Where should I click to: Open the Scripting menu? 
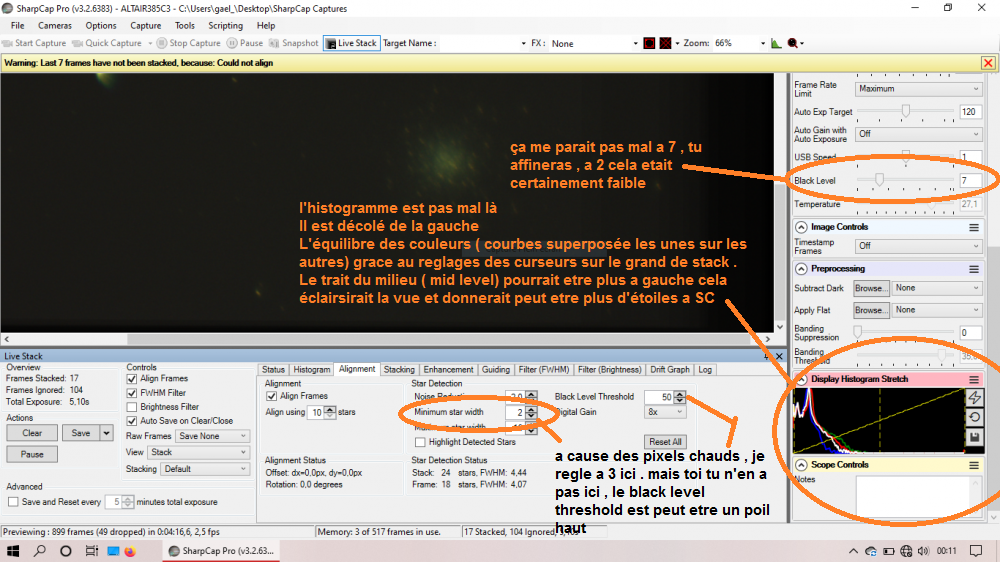[225, 26]
